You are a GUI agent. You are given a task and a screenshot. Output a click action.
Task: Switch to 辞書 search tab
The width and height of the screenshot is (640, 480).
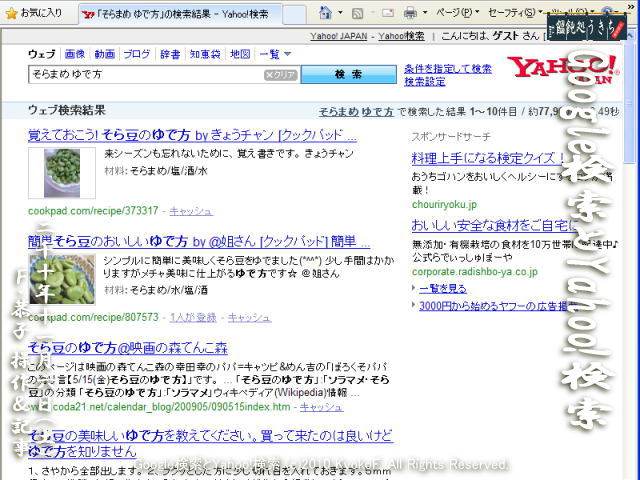click(x=170, y=54)
